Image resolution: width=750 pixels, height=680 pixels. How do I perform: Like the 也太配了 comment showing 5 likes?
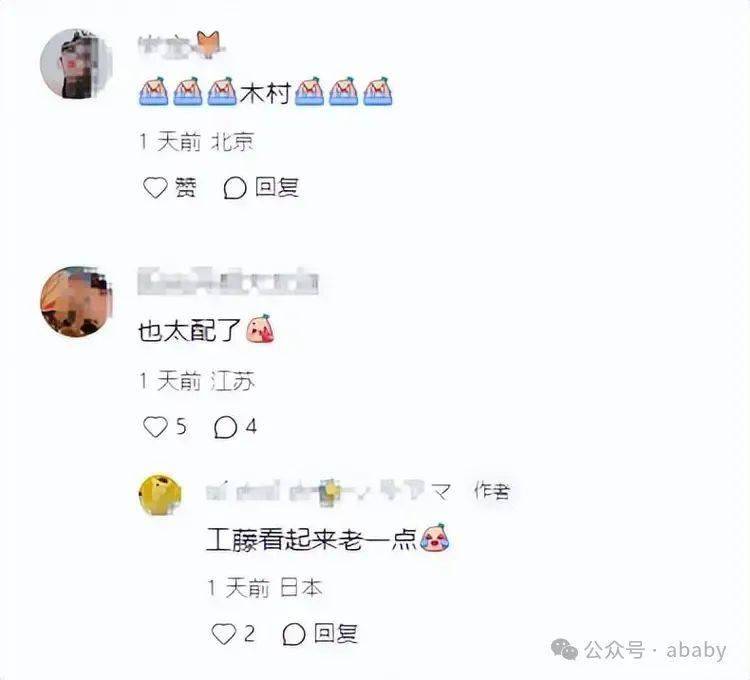tap(155, 427)
